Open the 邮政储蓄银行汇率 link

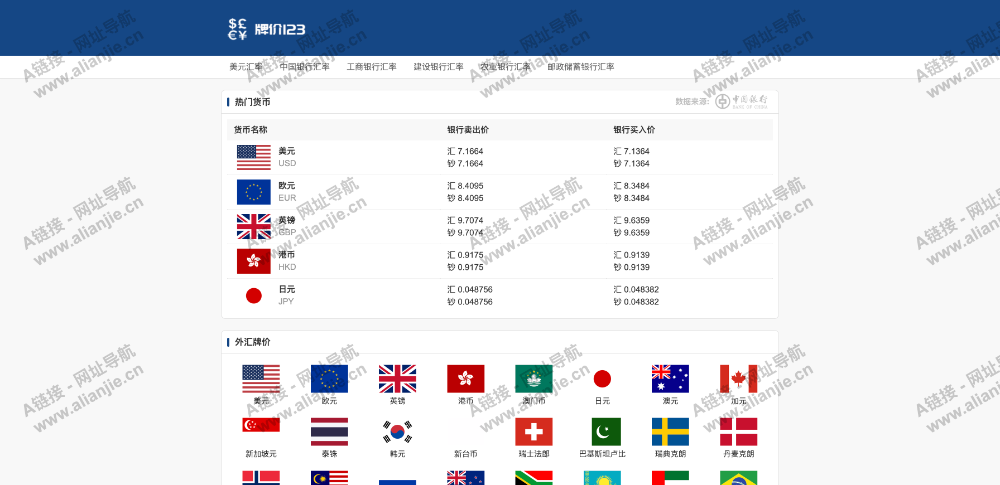click(580, 67)
